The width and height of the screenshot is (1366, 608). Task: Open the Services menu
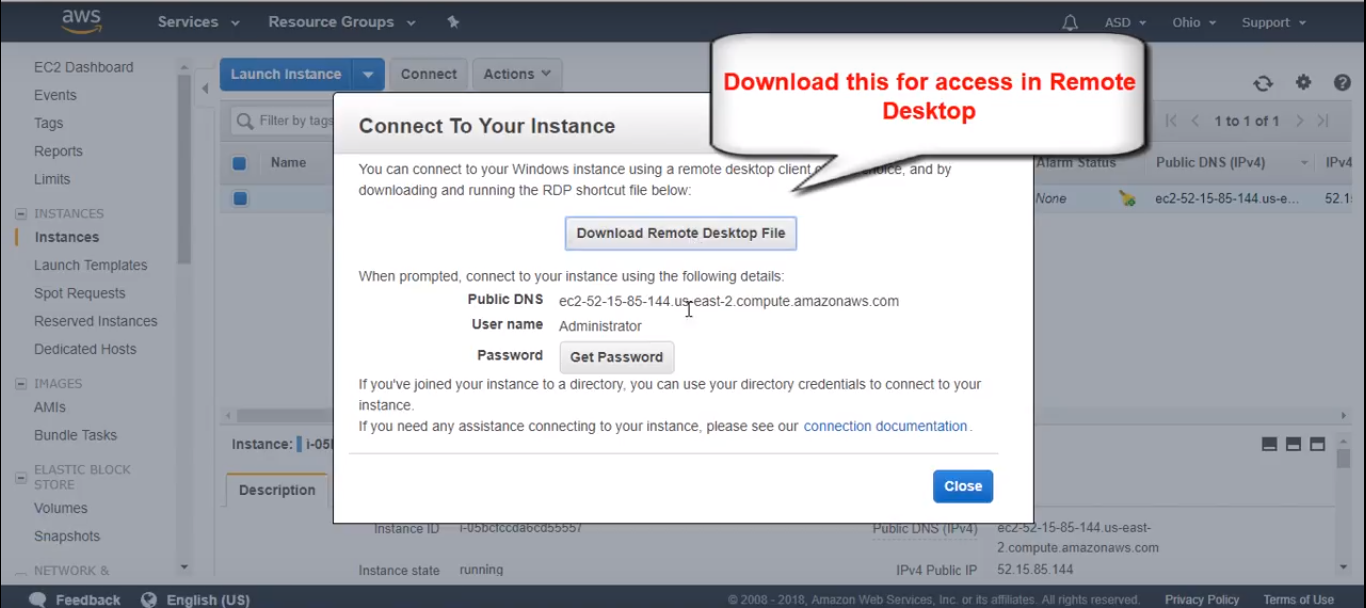198,22
